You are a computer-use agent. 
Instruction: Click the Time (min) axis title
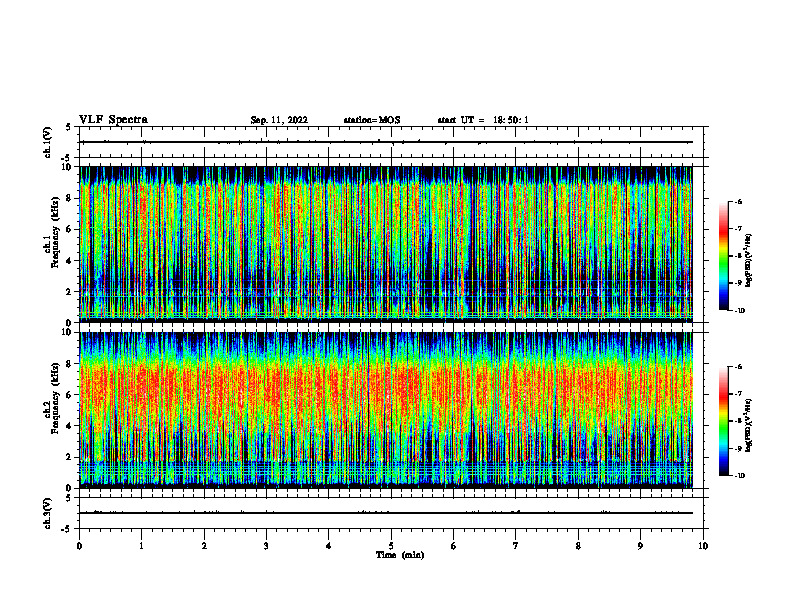(400, 555)
